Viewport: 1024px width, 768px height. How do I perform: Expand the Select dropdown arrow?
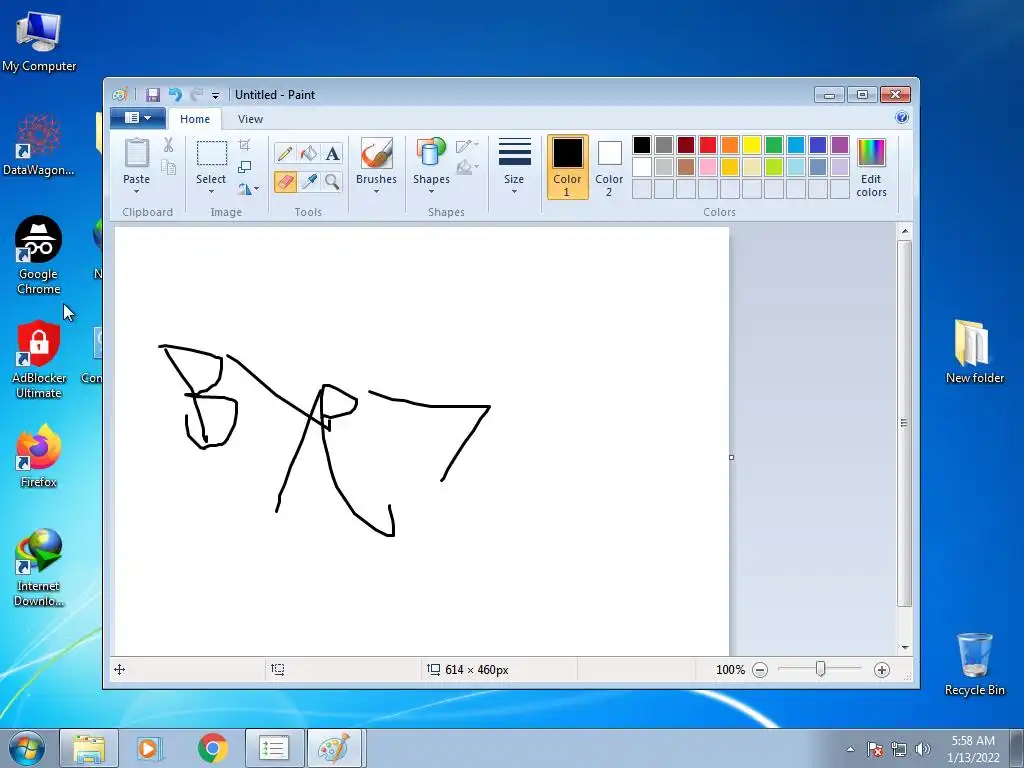coord(212,191)
